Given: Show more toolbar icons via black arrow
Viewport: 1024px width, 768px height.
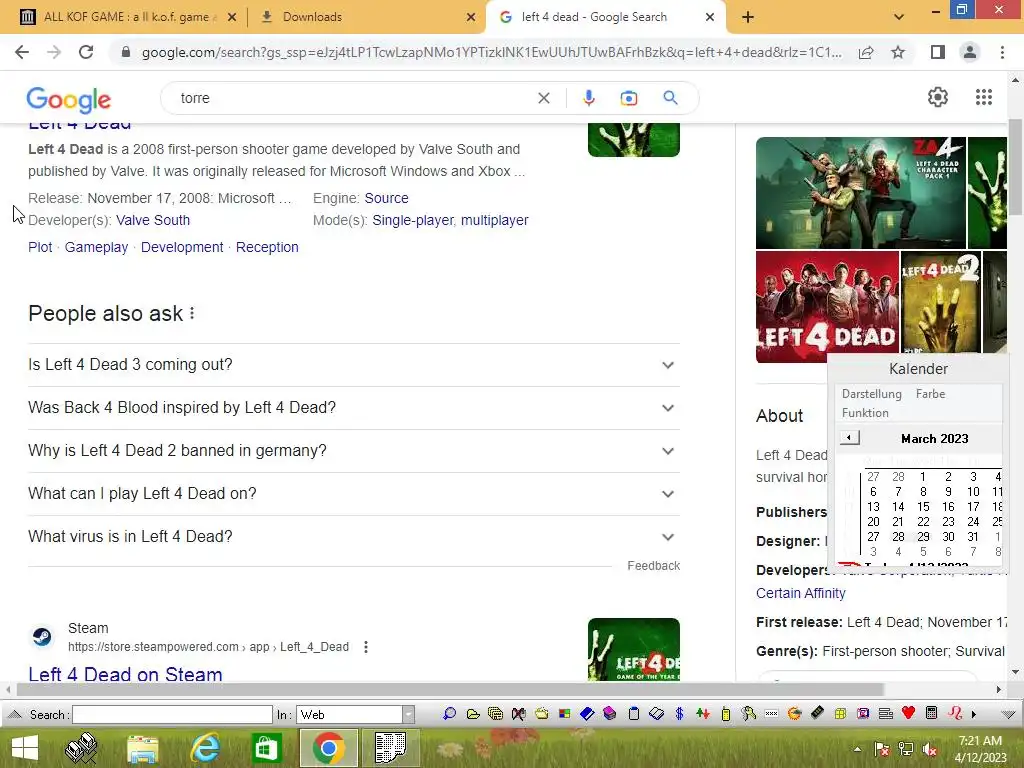Looking at the screenshot, I should pyautogui.click(x=974, y=714).
